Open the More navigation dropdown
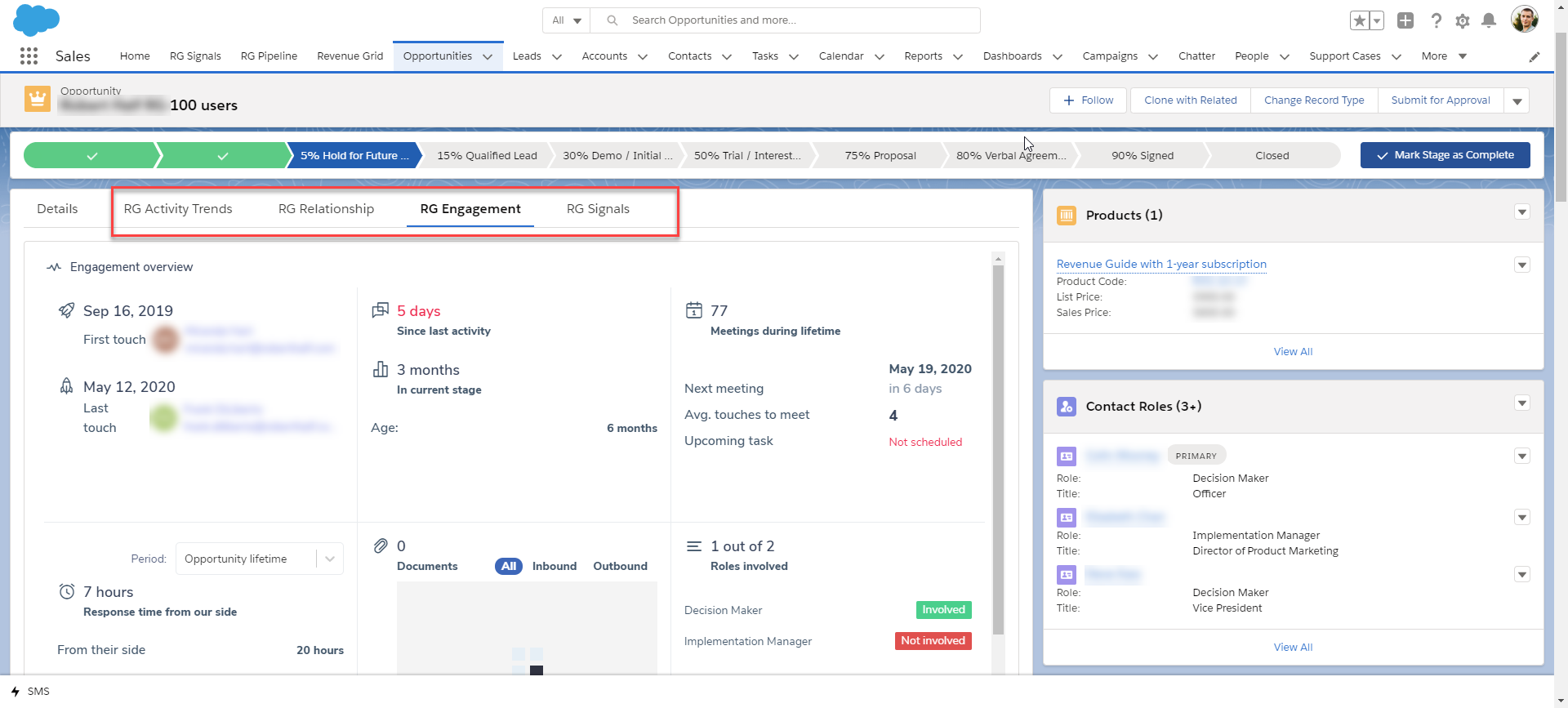Screen dimensions: 1568x708 coord(1444,56)
